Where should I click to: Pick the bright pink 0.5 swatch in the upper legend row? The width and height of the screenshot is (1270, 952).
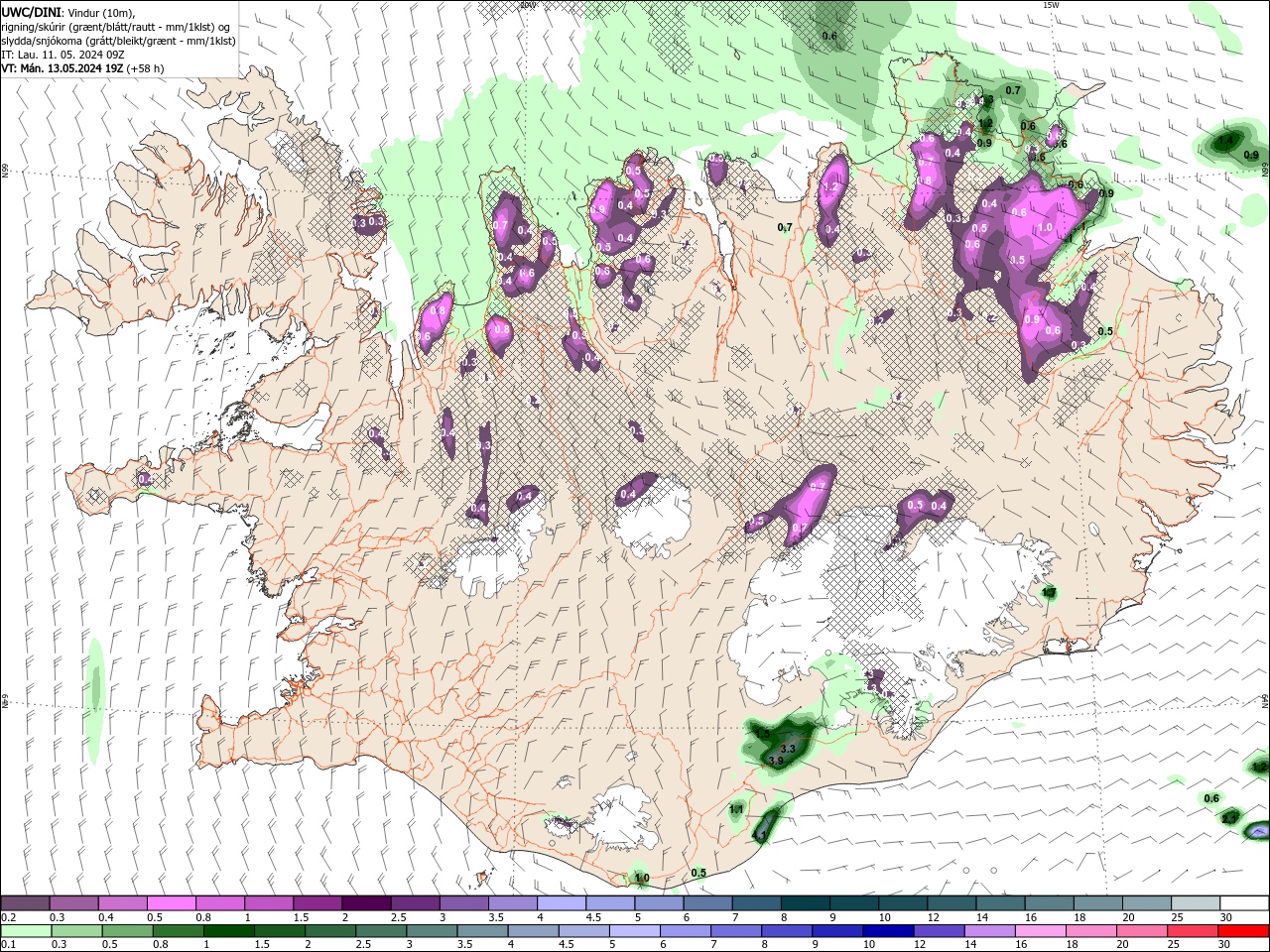tap(171, 902)
